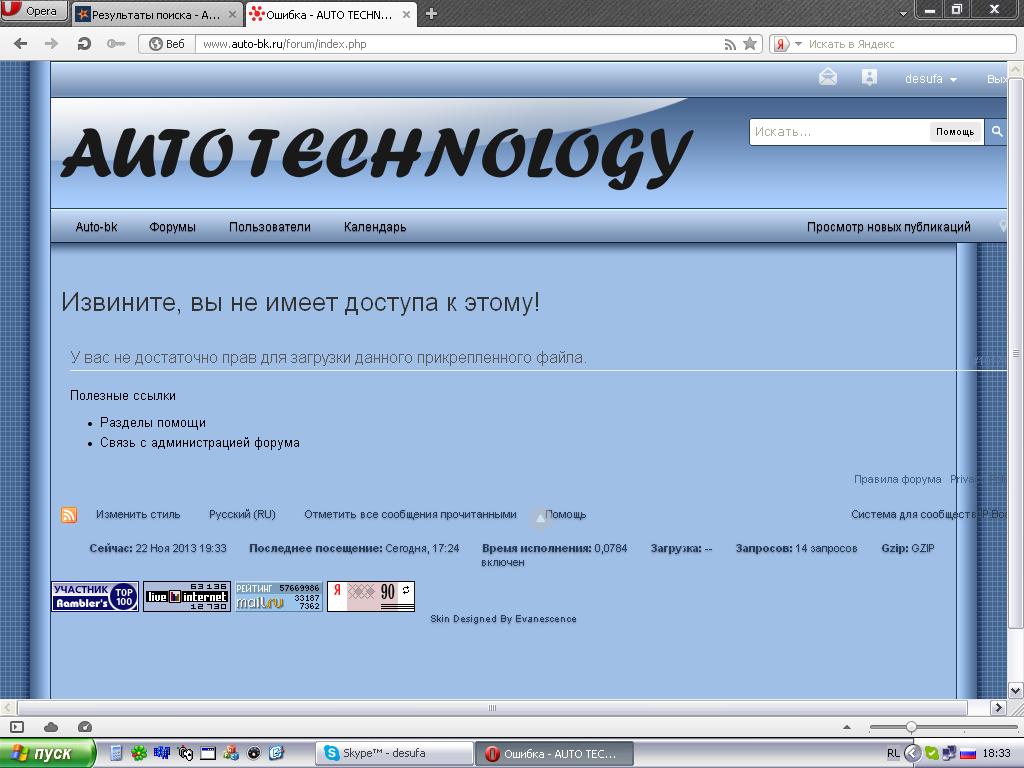Open the Opera main menu
This screenshot has height=768, width=1024.
[x=34, y=11]
